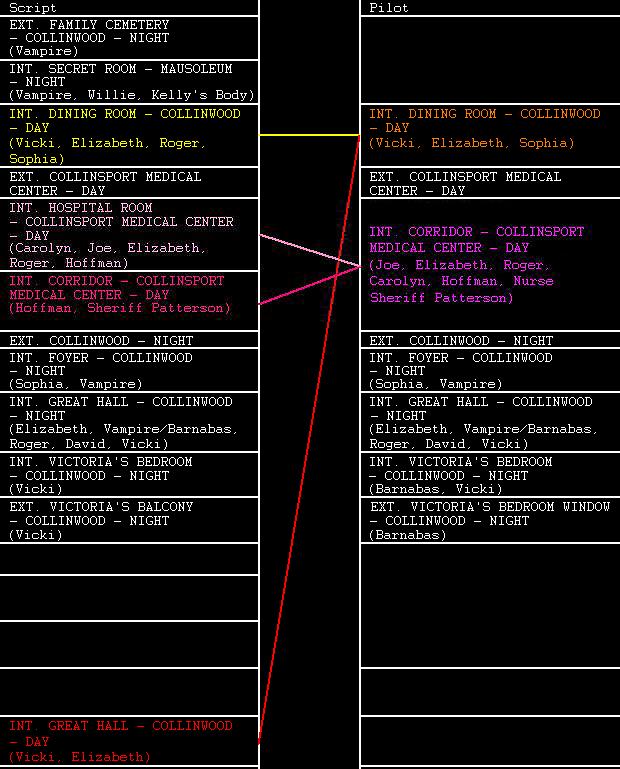This screenshot has height=769, width=620.
Task: Select Script INT. FOYER – COLLINWOOD scene
Action: click(x=129, y=370)
